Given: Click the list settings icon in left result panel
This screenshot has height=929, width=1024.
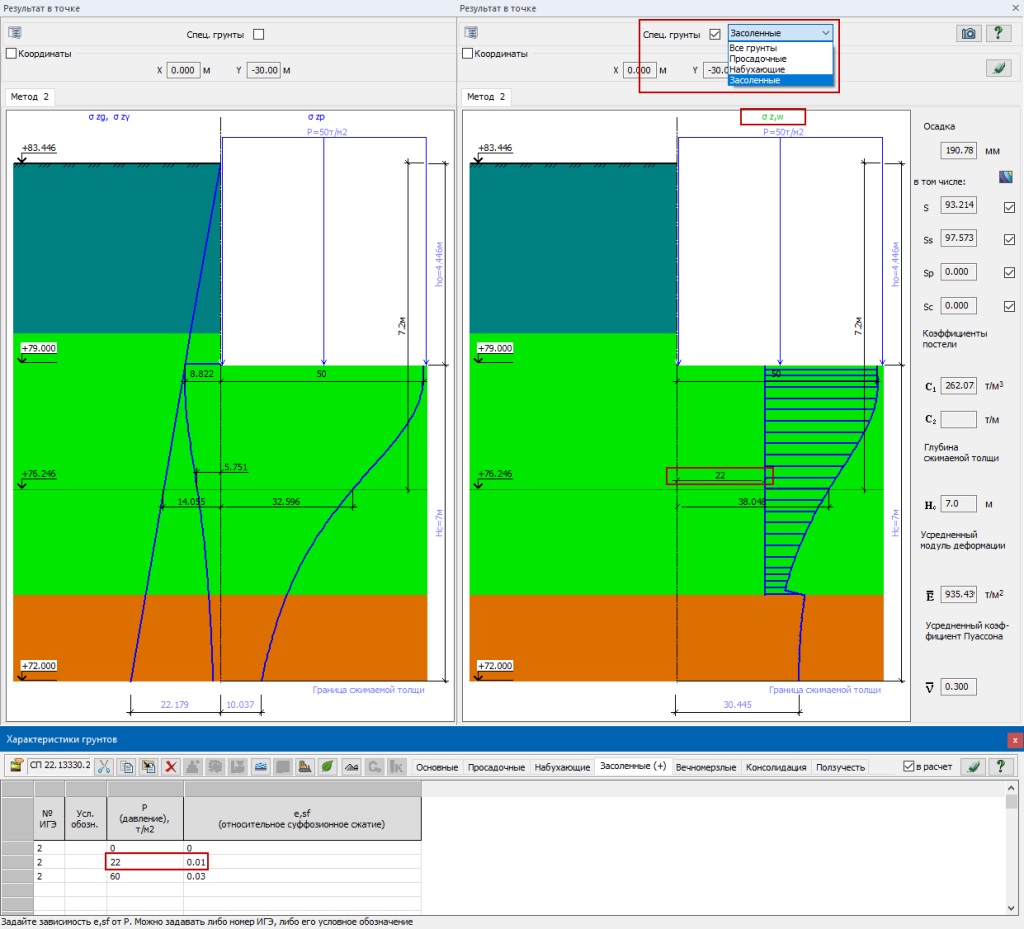Looking at the screenshot, I should coord(15,34).
